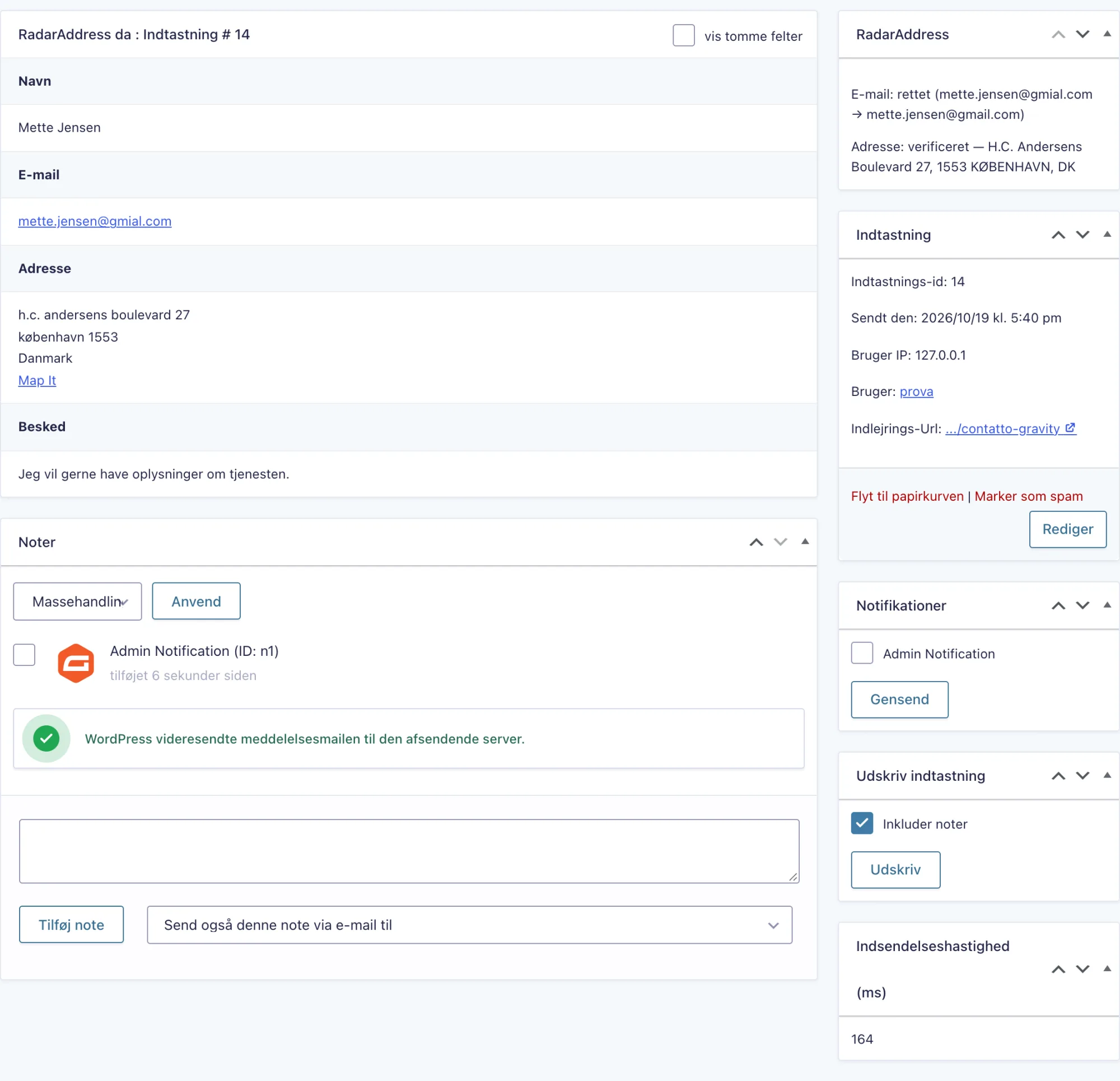Image resolution: width=1120 pixels, height=1081 pixels.
Task: Enable 'vis tomme felter' checkbox
Action: click(x=683, y=35)
